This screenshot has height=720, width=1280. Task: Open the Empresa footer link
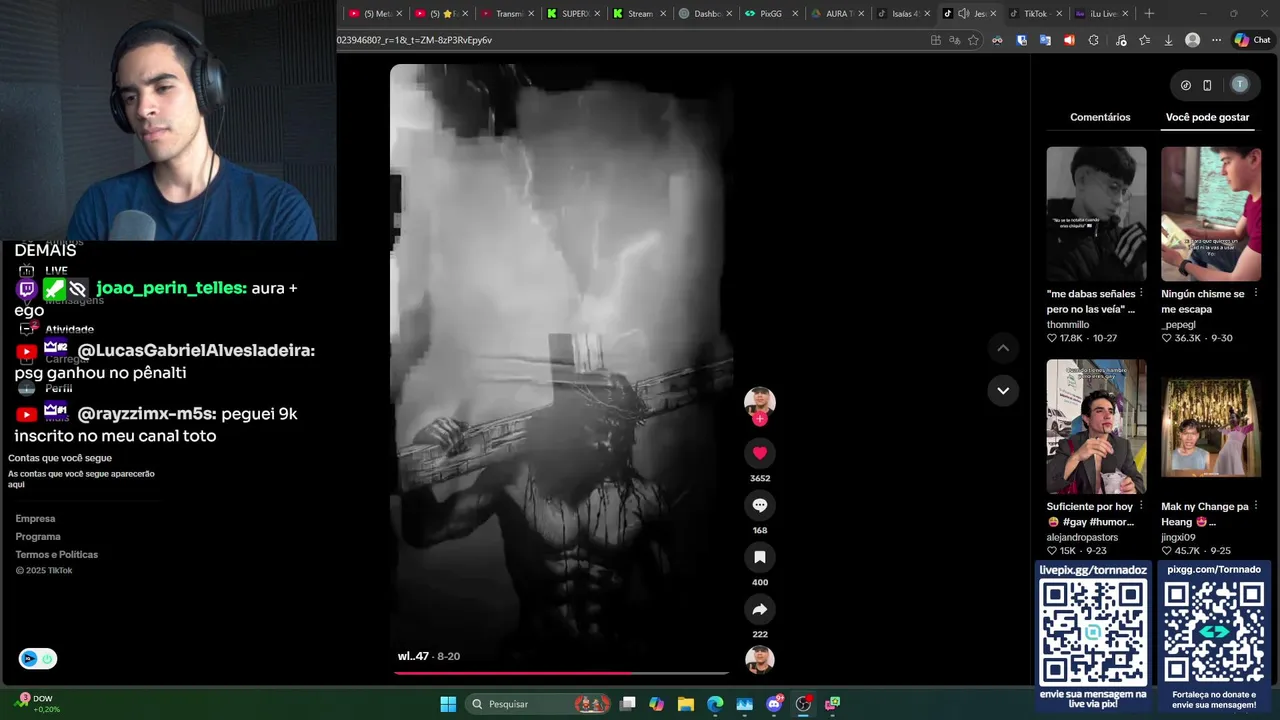[x=35, y=519]
